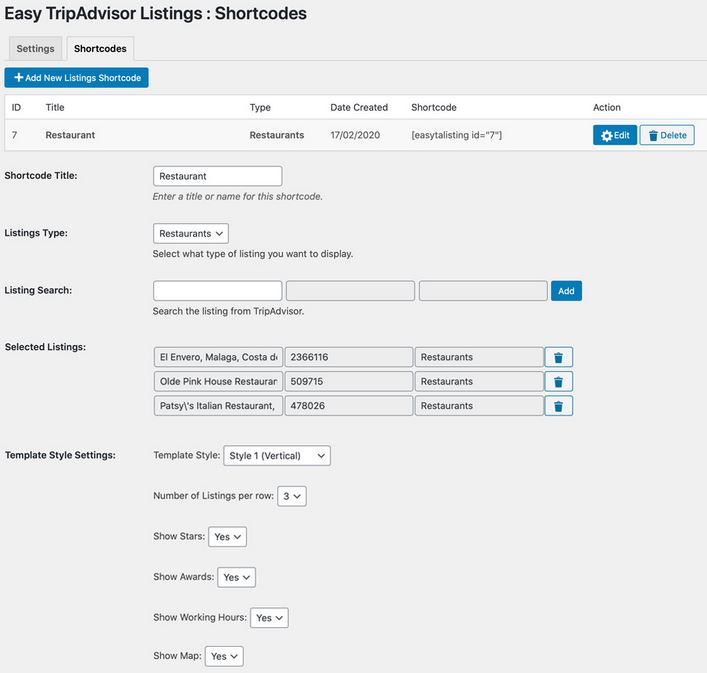Expand the Template Style dropdown
The height and width of the screenshot is (673, 707).
[x=277, y=456]
